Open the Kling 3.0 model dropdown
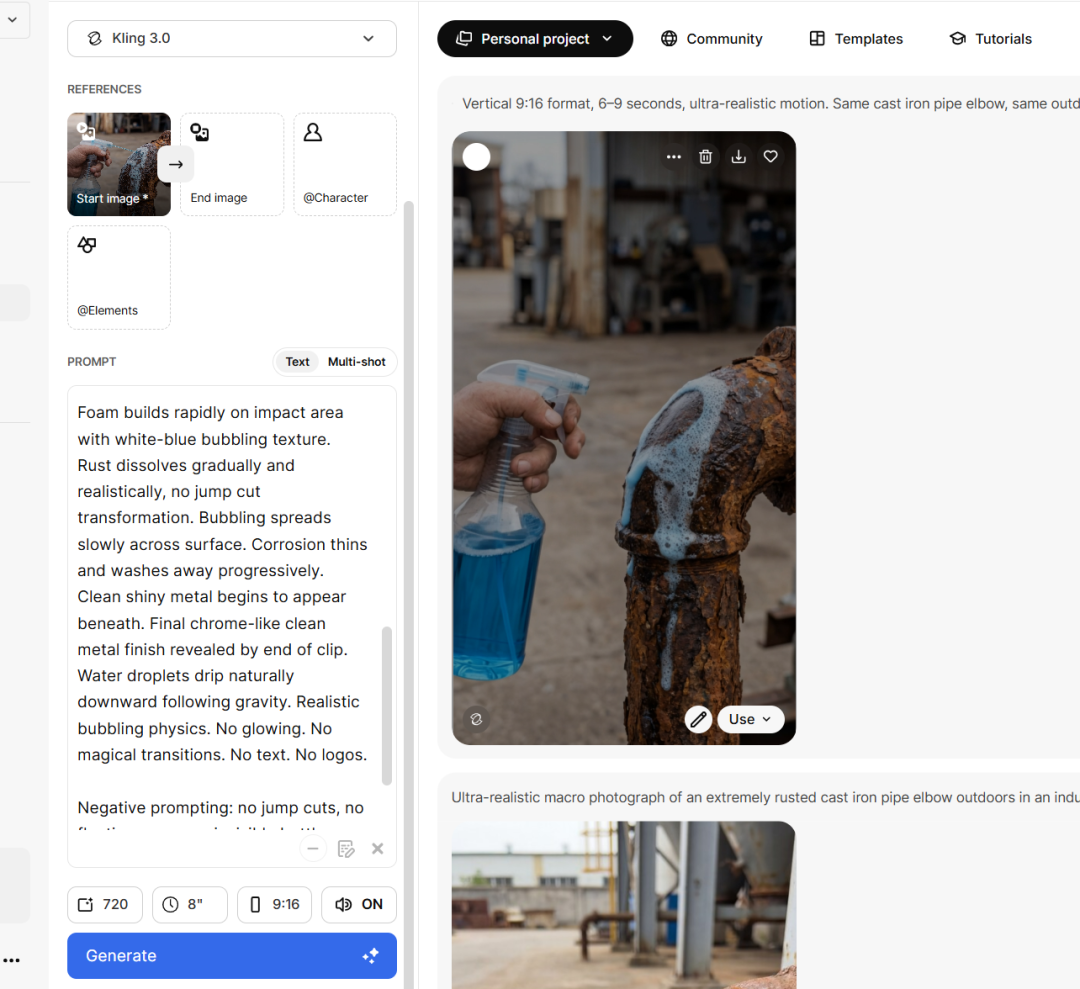 click(232, 38)
